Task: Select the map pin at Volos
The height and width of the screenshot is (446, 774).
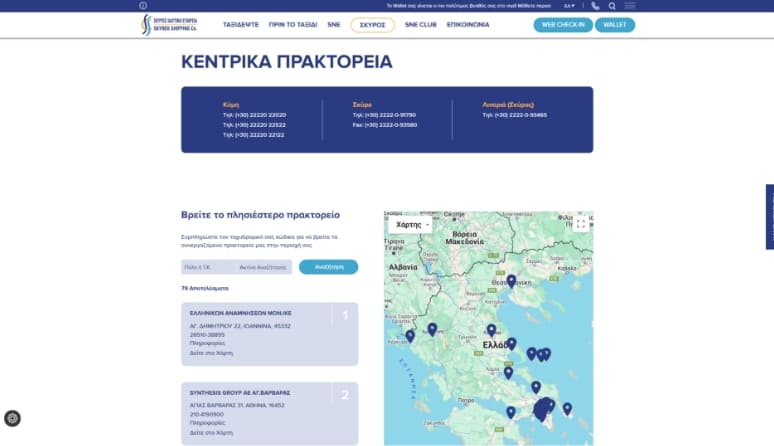Action: [512, 343]
